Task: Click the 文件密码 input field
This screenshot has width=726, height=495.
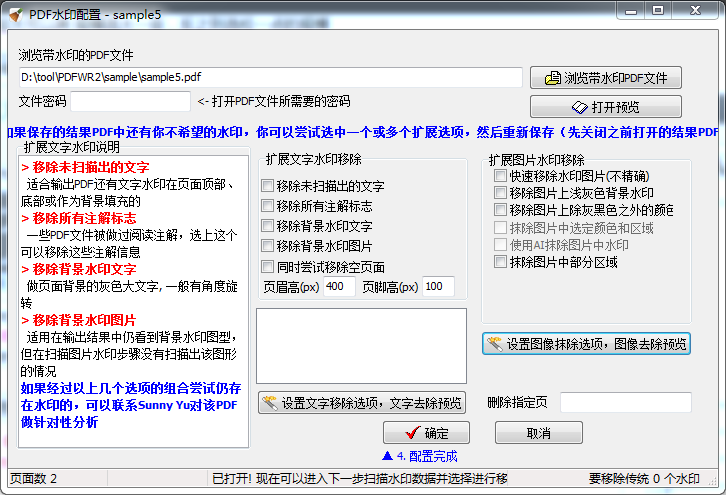Action: [x=130, y=101]
